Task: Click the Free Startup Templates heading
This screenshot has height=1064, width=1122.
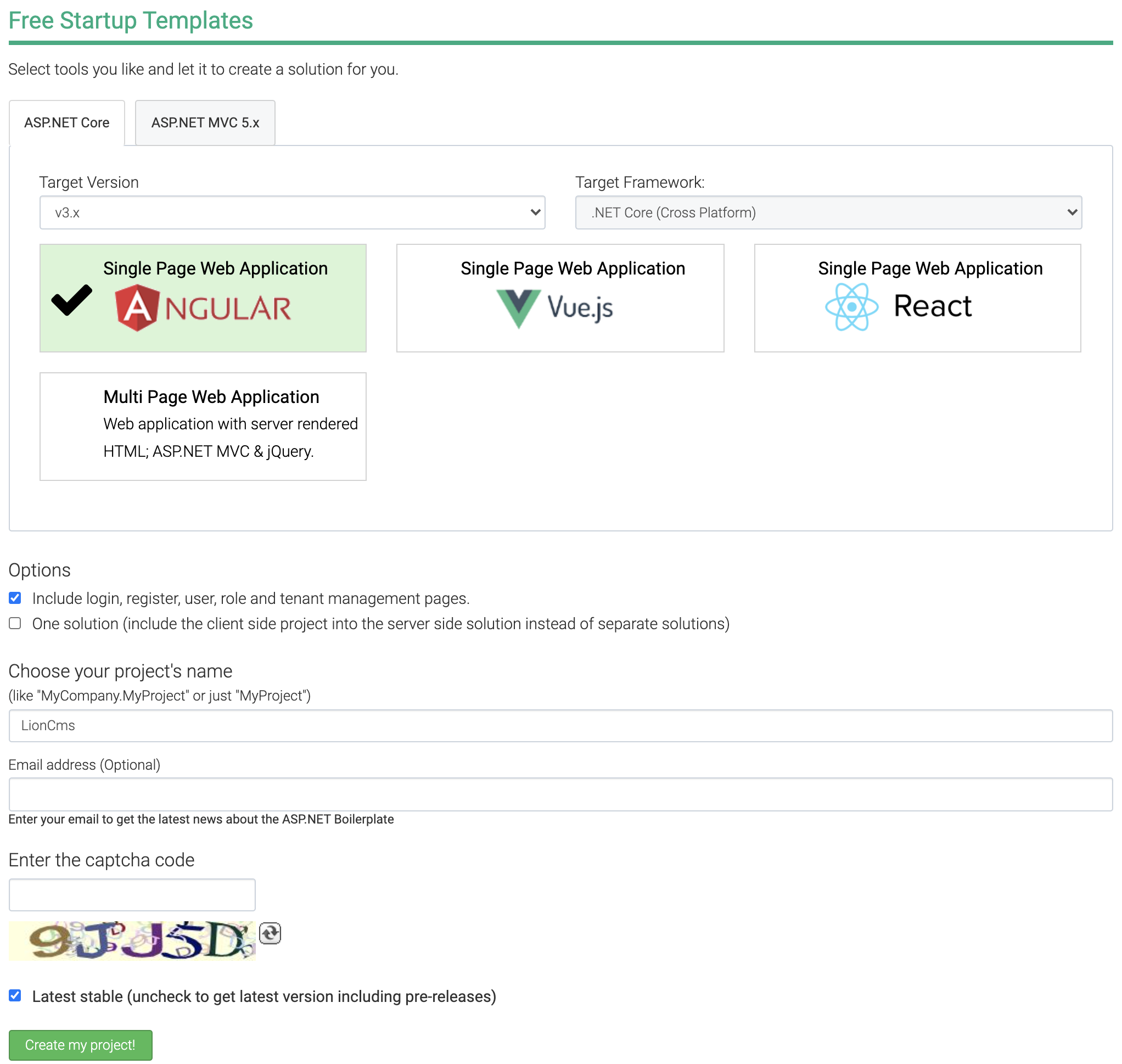Action: (x=131, y=20)
